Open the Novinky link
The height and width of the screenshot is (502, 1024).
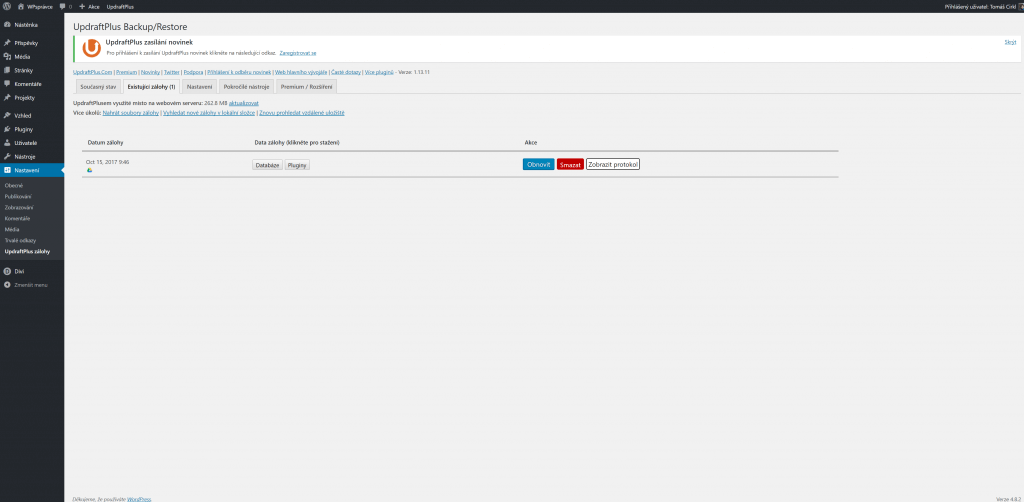tap(150, 72)
